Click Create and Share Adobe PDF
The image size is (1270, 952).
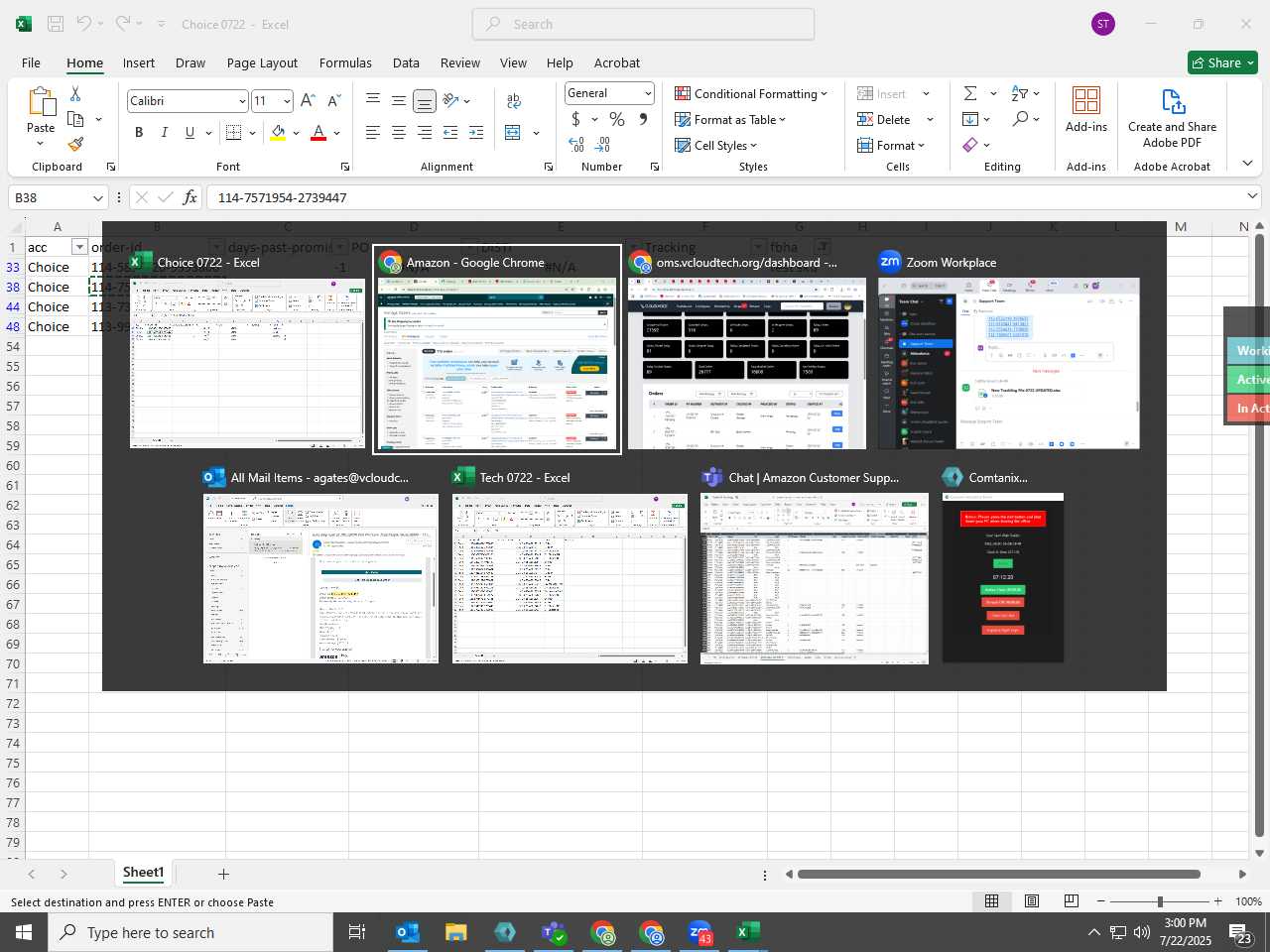1172,119
